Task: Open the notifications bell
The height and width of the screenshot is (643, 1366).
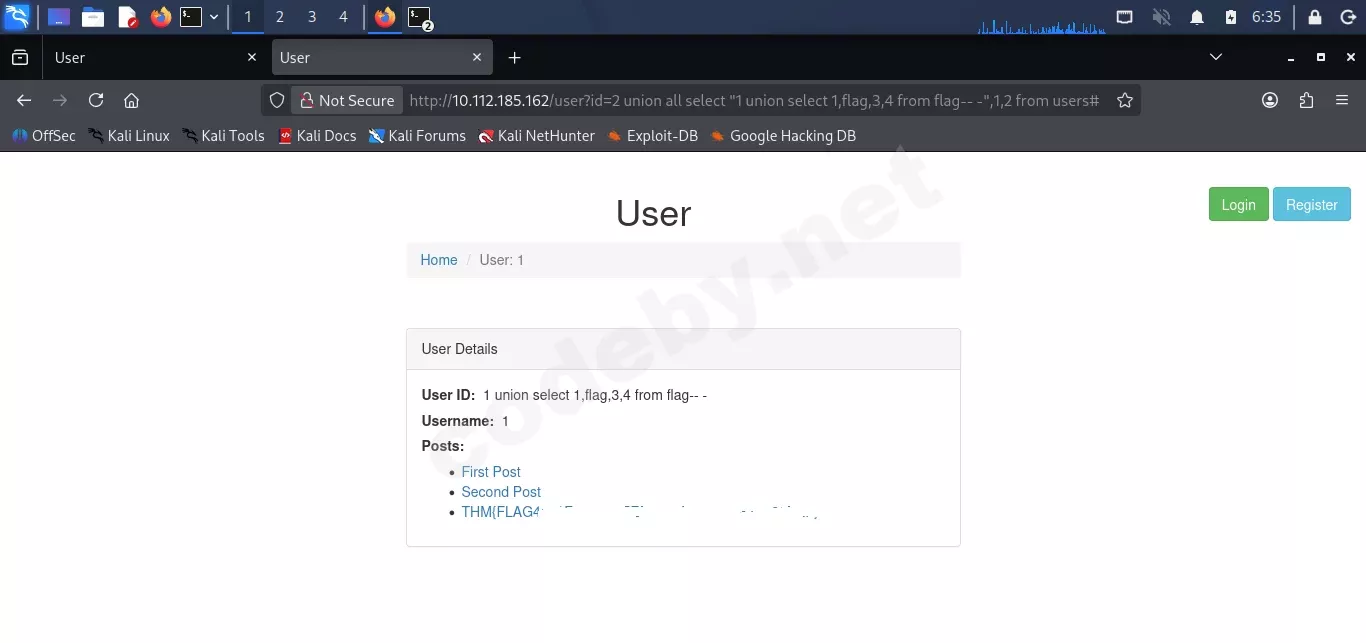Action: pyautogui.click(x=1197, y=17)
